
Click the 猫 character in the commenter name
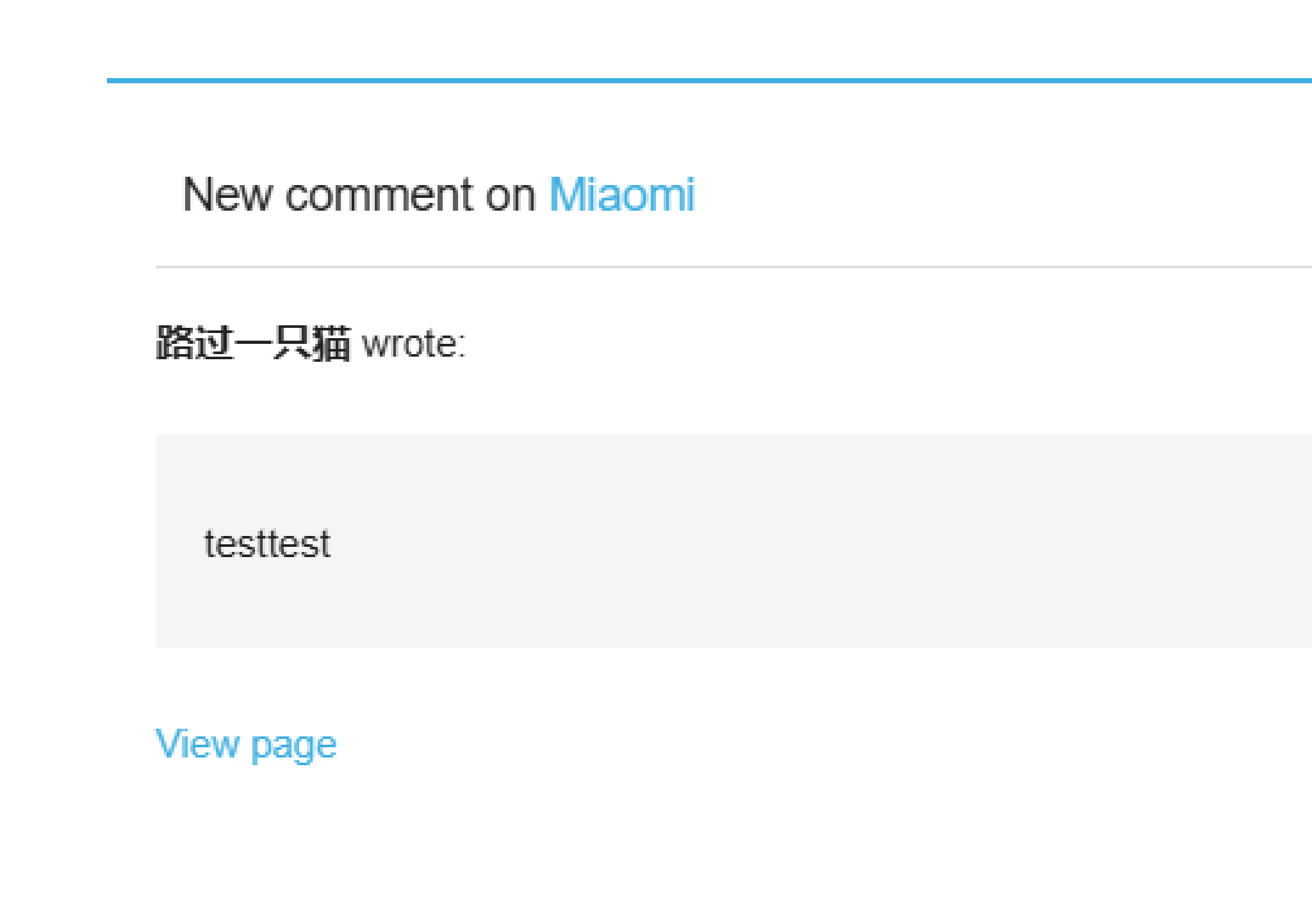click(332, 343)
